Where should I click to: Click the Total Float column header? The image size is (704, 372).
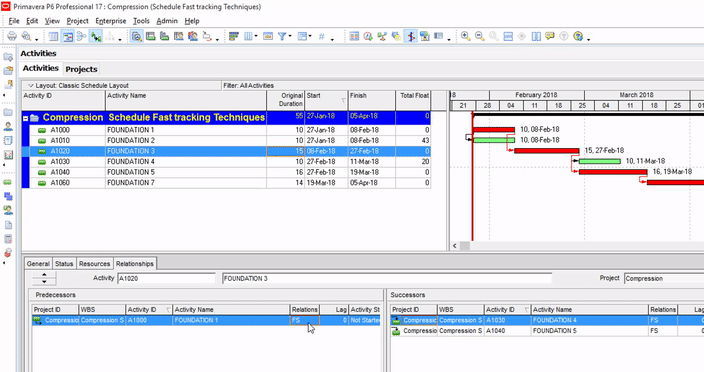[x=413, y=100]
